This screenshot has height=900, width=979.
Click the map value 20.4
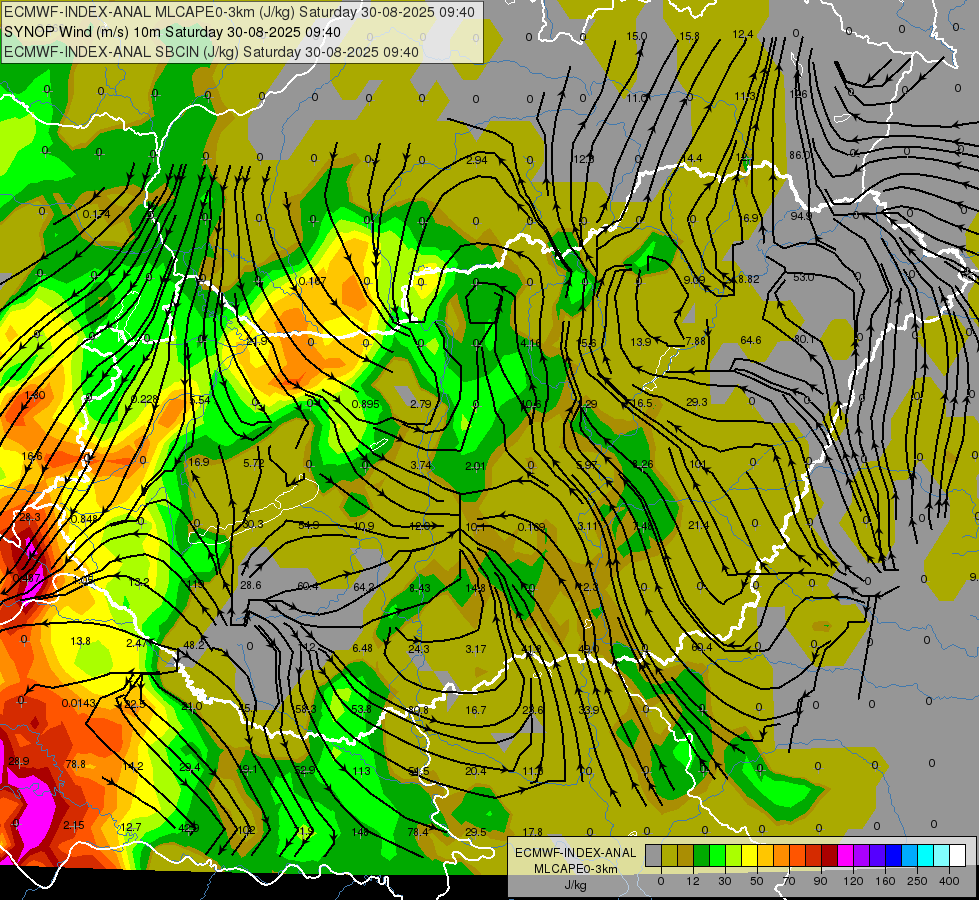coord(475,771)
